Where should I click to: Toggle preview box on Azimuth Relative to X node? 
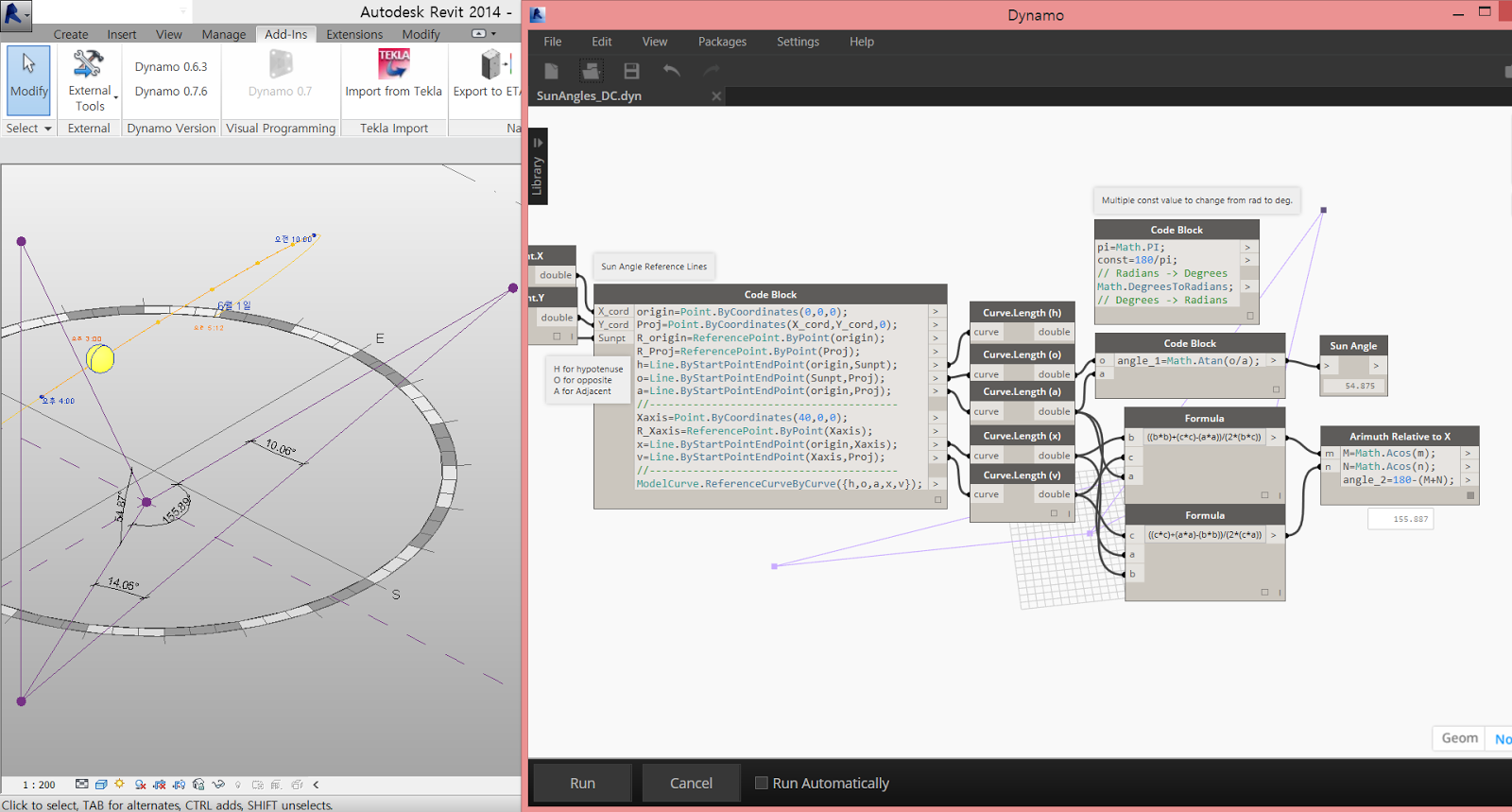(1470, 495)
